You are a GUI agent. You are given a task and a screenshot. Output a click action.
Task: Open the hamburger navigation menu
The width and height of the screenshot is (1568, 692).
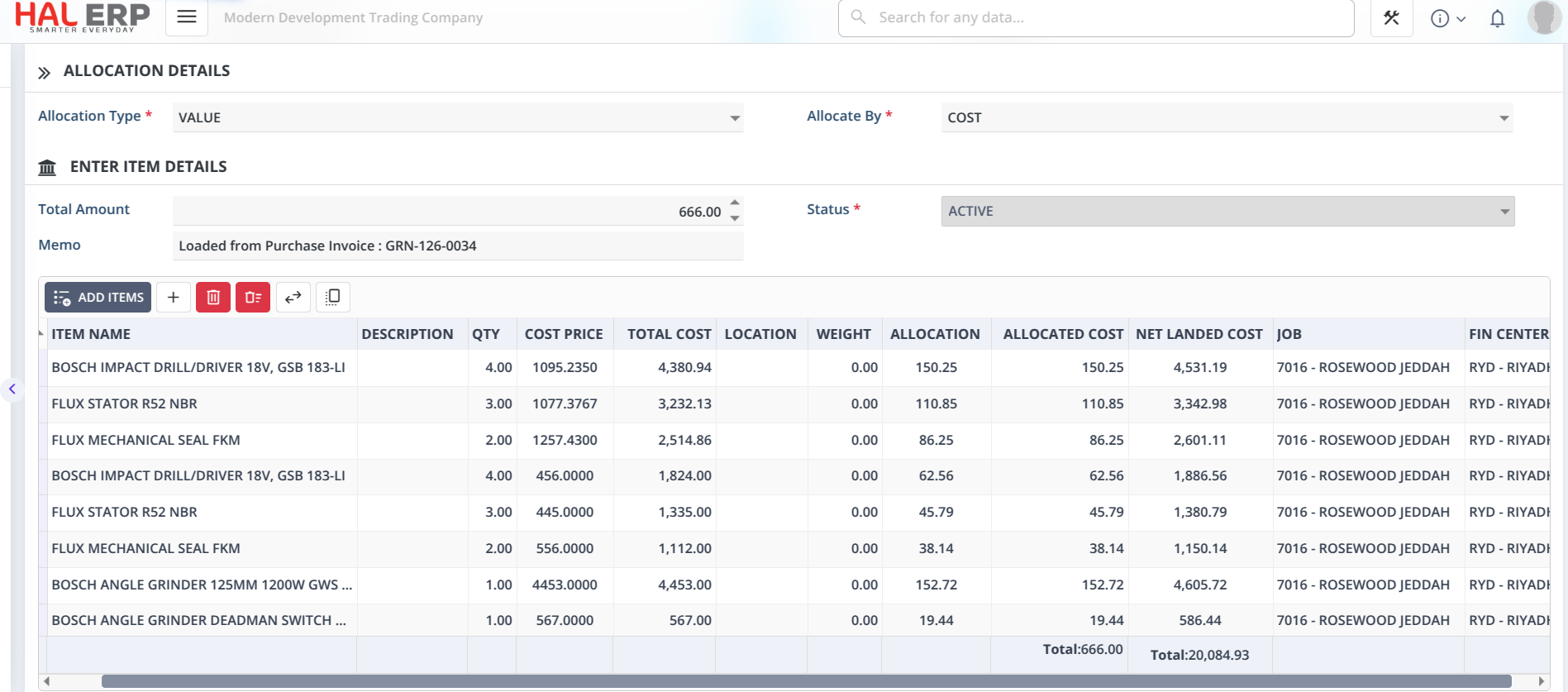pyautogui.click(x=187, y=17)
